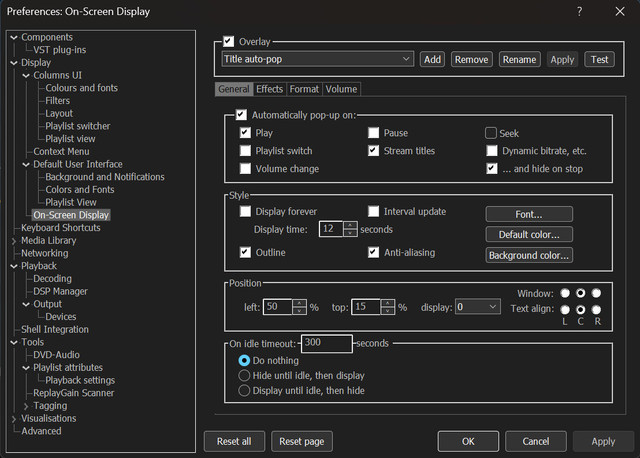
Task: Switch to the Effects tab
Action: pyautogui.click(x=269, y=89)
